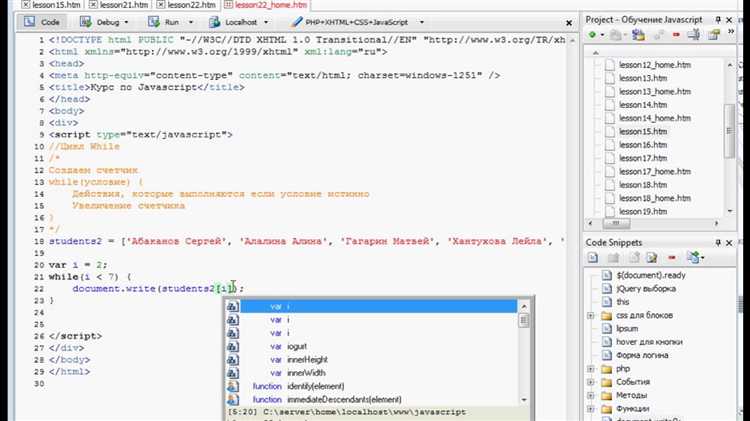Viewport: 750px width, 421px height.
Task: Delete snippet using red minus icon
Action: (x=672, y=258)
